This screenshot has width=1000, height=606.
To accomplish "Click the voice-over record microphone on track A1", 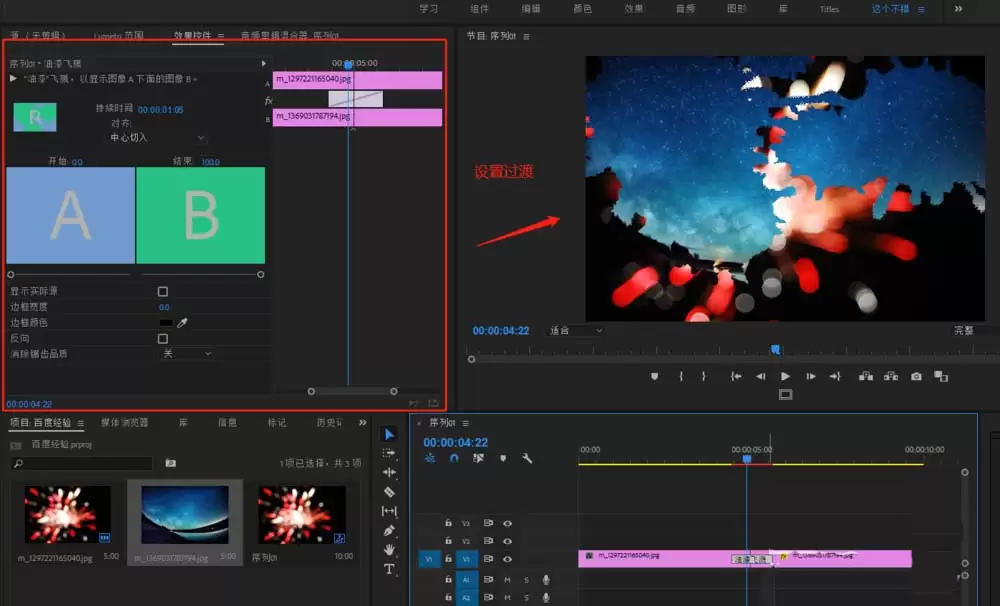I will click(547, 579).
